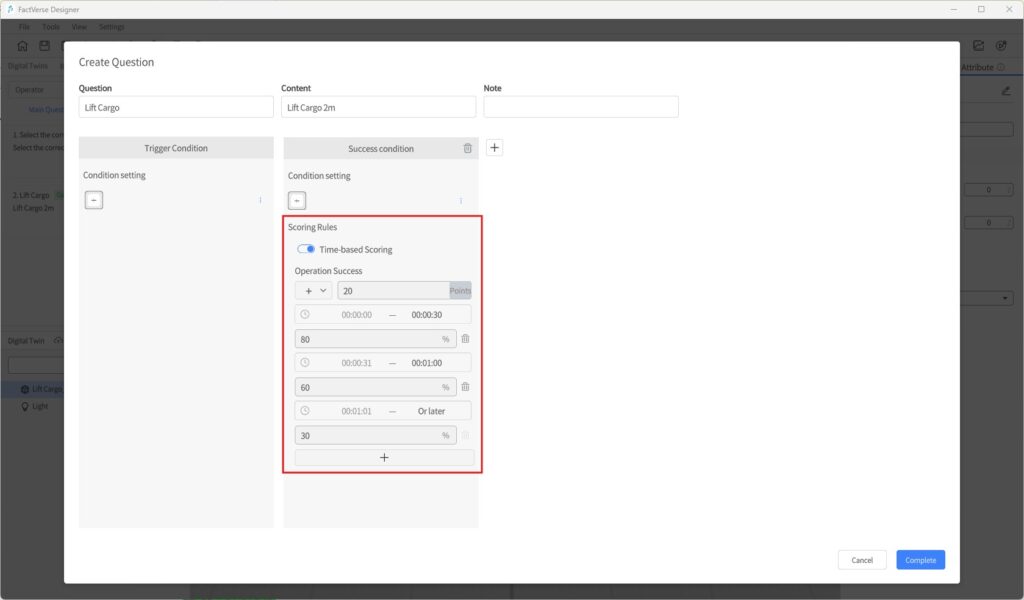Open the 00:00:30 end time picker
Viewport: 1024px width, 600px height.
(x=427, y=315)
